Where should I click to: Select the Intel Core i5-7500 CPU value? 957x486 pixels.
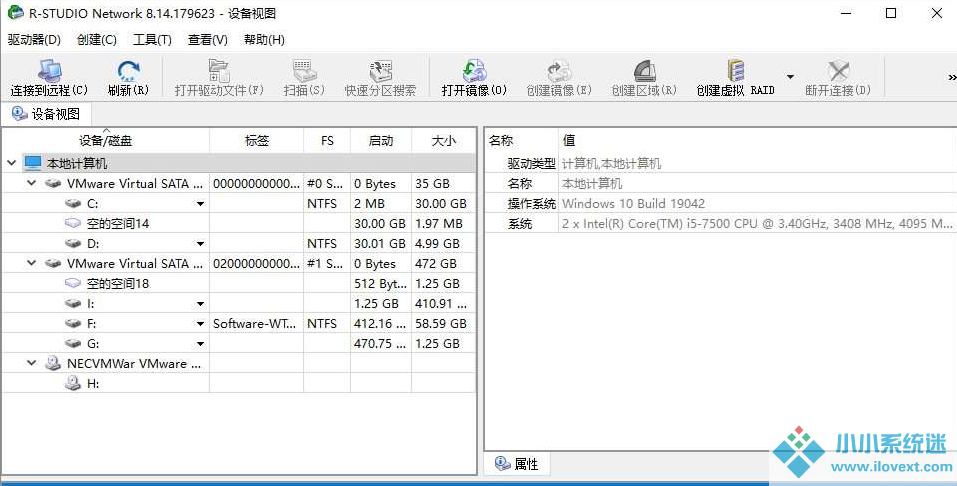tap(757, 223)
